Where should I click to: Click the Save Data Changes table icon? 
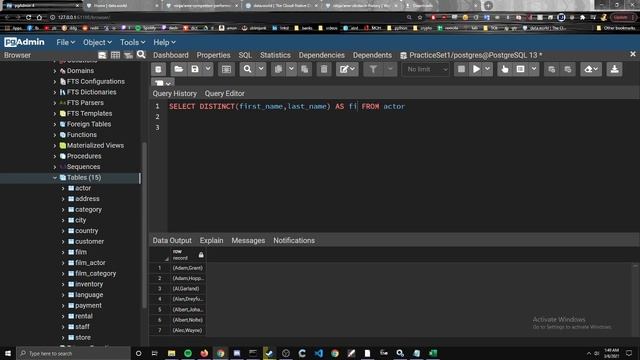226,69
